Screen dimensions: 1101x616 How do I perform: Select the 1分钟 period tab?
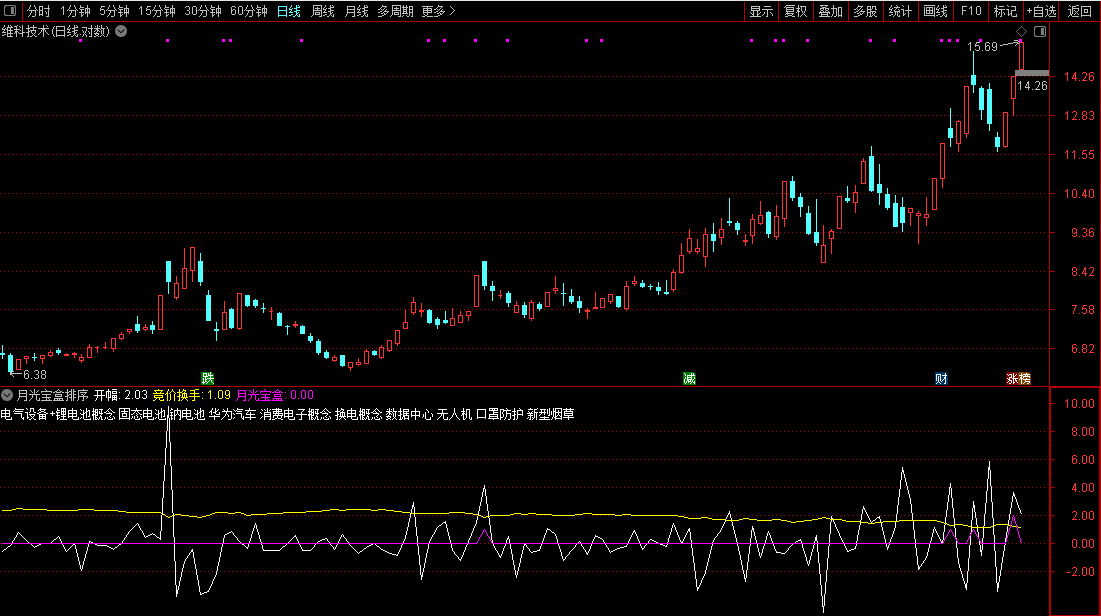(x=75, y=11)
